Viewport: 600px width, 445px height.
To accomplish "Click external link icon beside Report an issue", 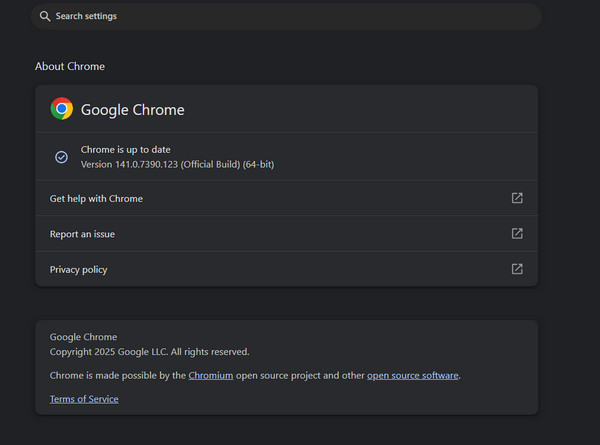I will tap(517, 233).
